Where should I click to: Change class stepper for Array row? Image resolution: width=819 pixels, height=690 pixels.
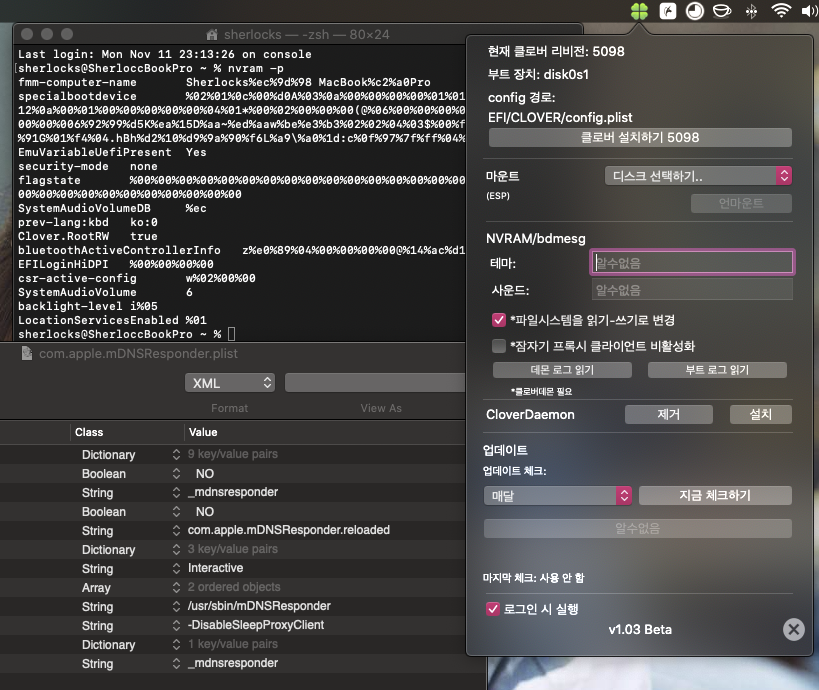pyautogui.click(x=176, y=588)
